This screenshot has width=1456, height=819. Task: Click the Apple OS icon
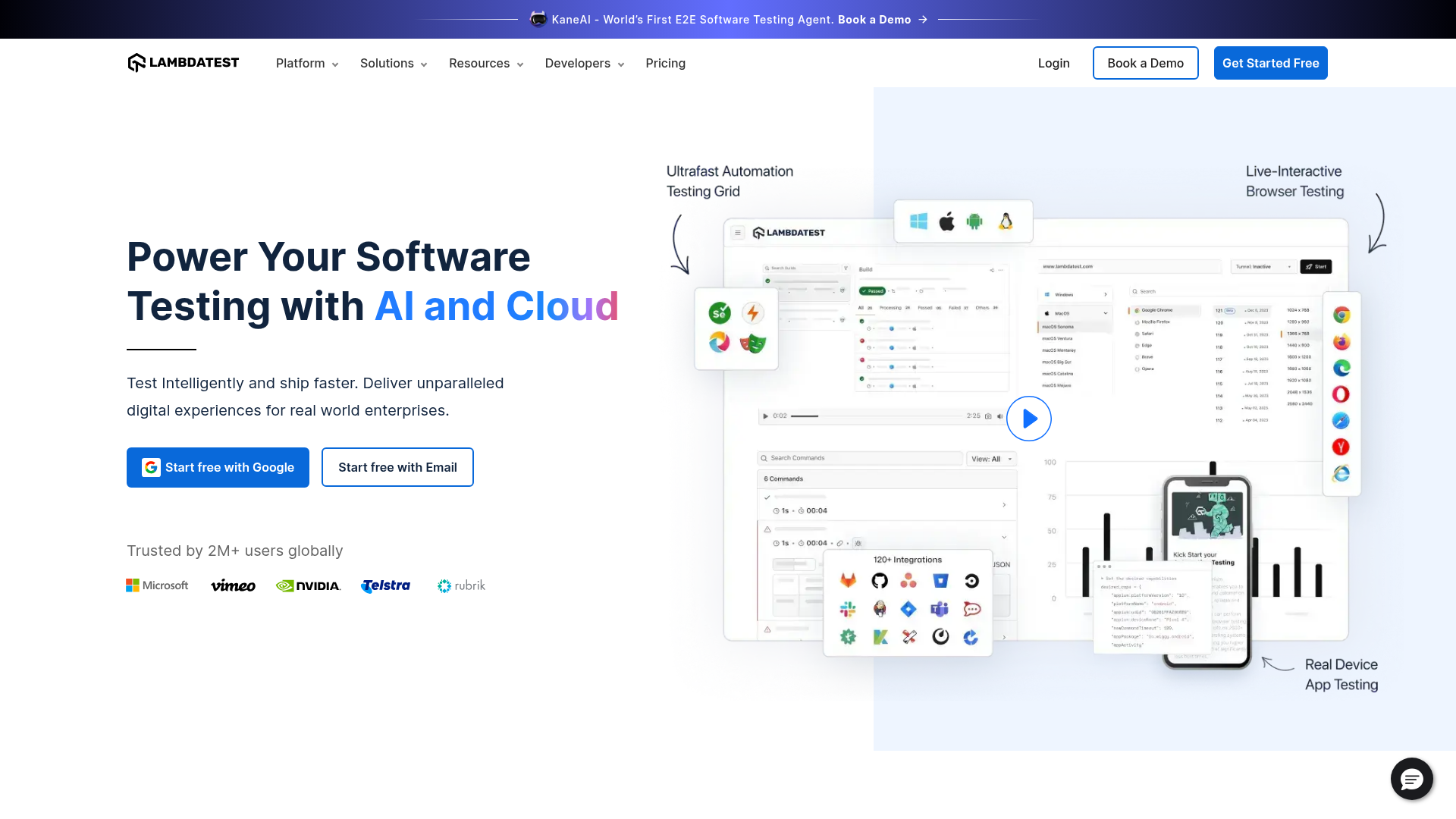coord(946,221)
